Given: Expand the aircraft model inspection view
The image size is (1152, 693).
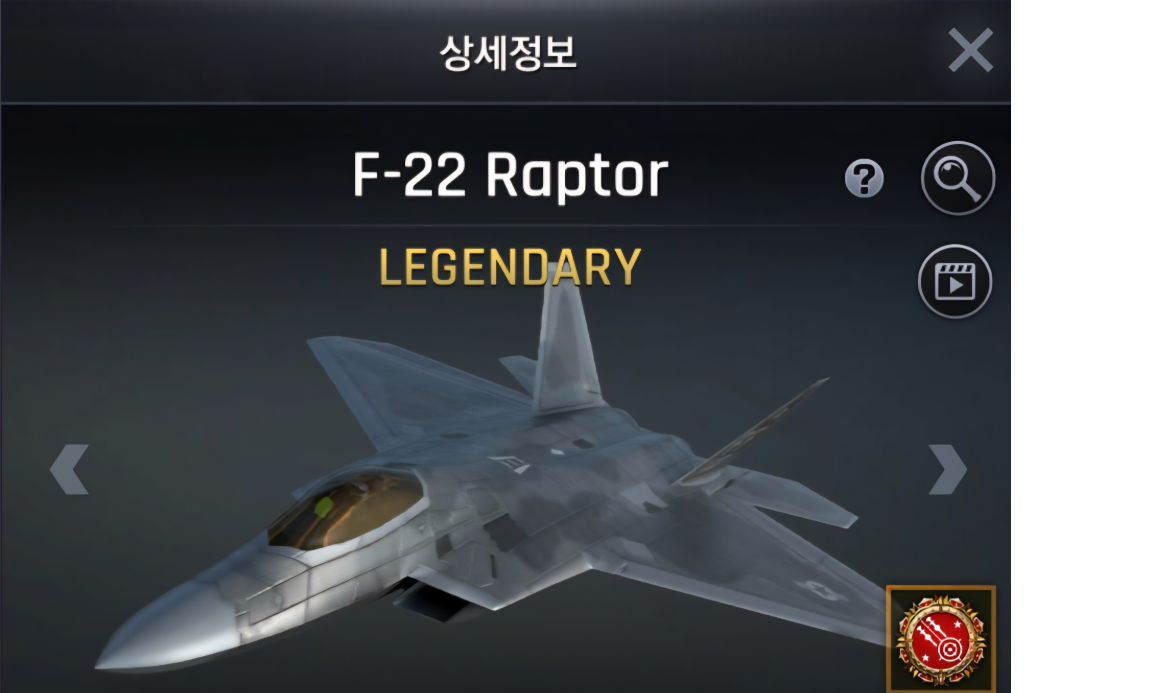Looking at the screenshot, I should pyautogui.click(x=957, y=178).
